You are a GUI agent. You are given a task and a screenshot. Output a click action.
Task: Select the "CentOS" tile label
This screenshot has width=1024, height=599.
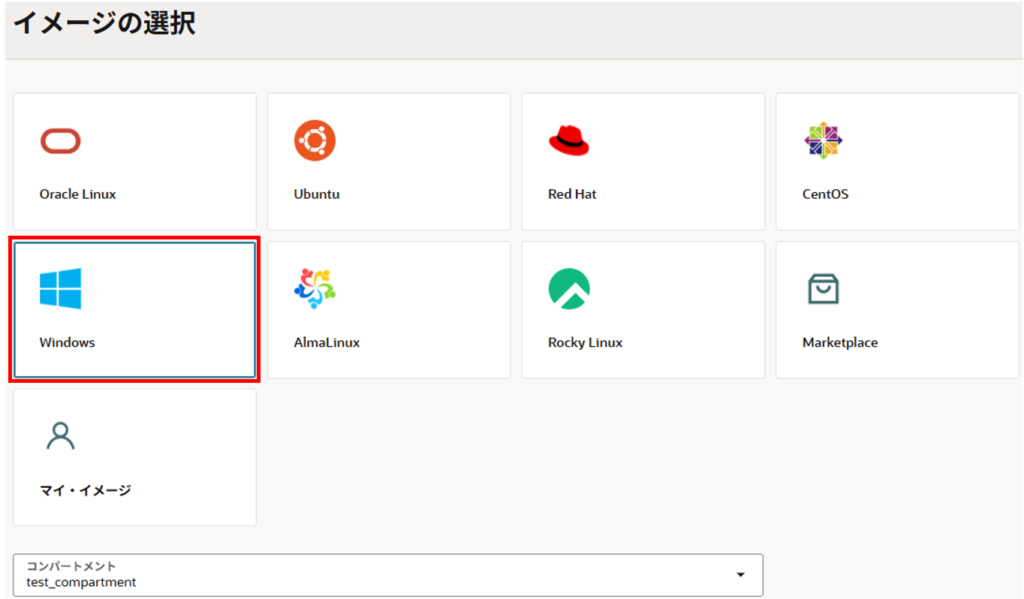coord(825,194)
